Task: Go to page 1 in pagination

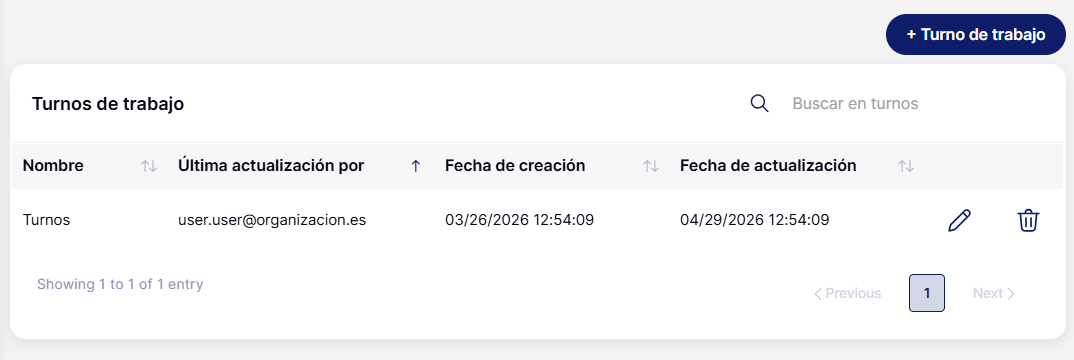Action: pos(927,293)
